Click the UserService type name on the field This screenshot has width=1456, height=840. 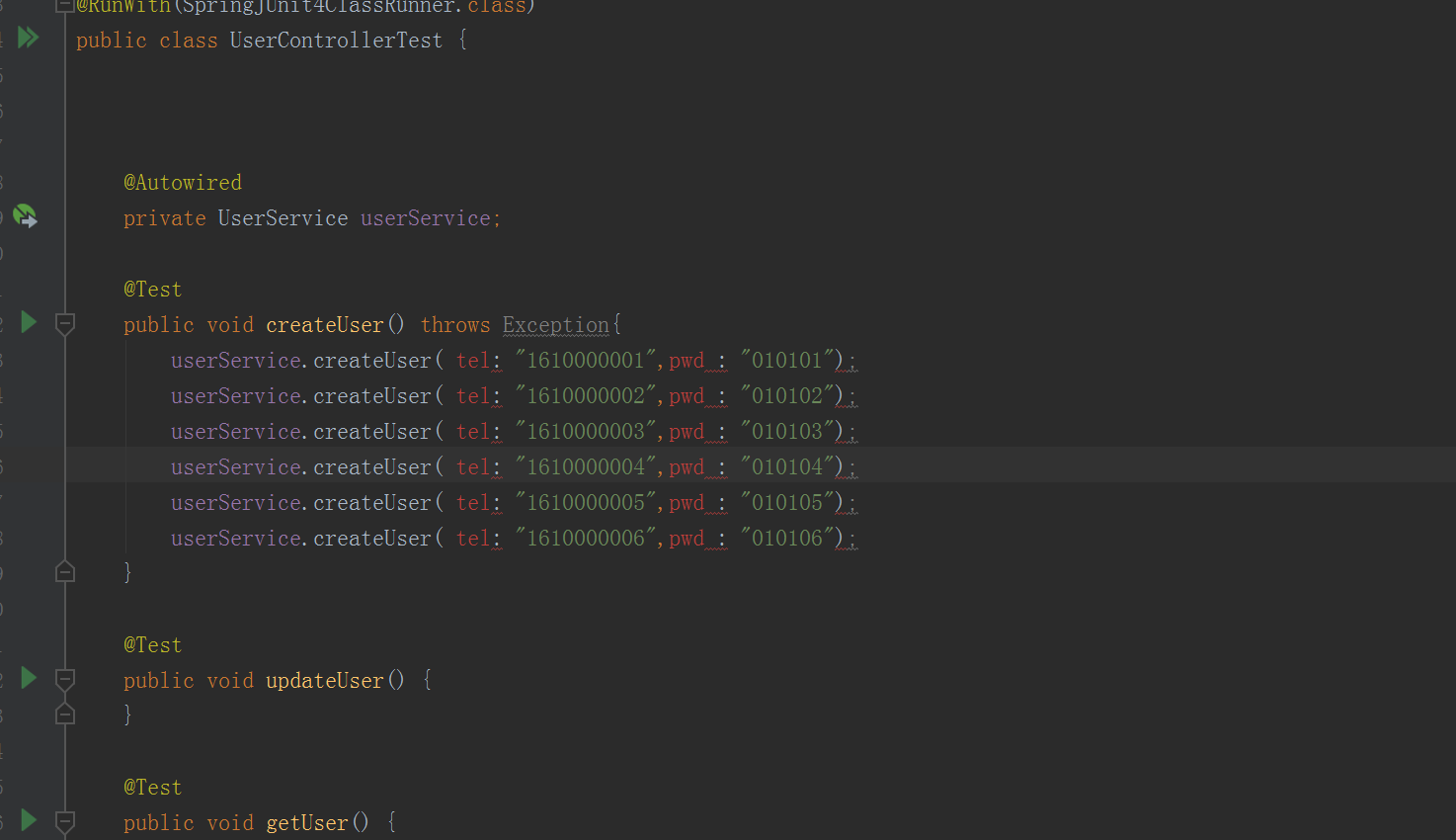coord(283,217)
